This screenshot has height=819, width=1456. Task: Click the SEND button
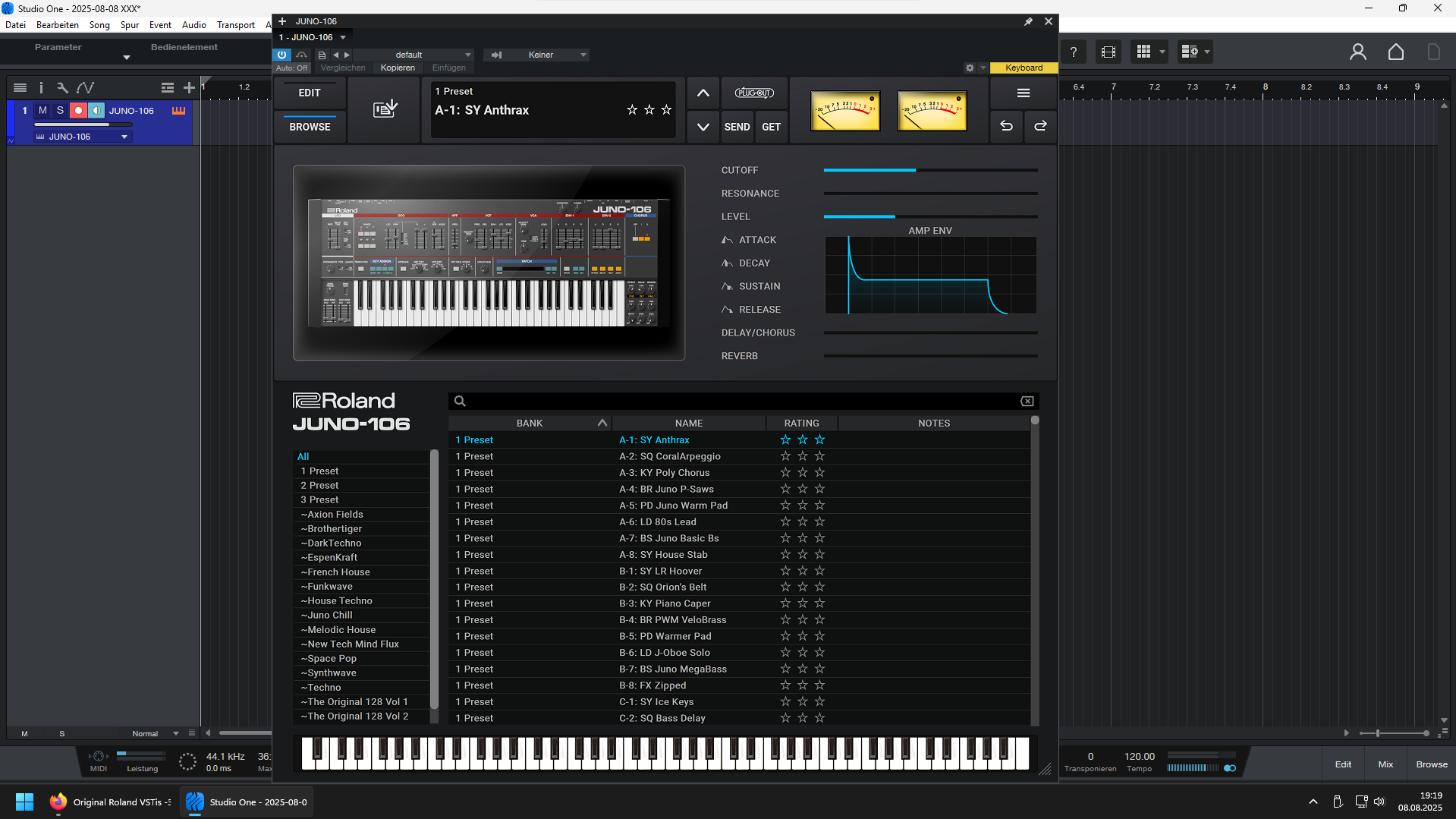point(737,127)
